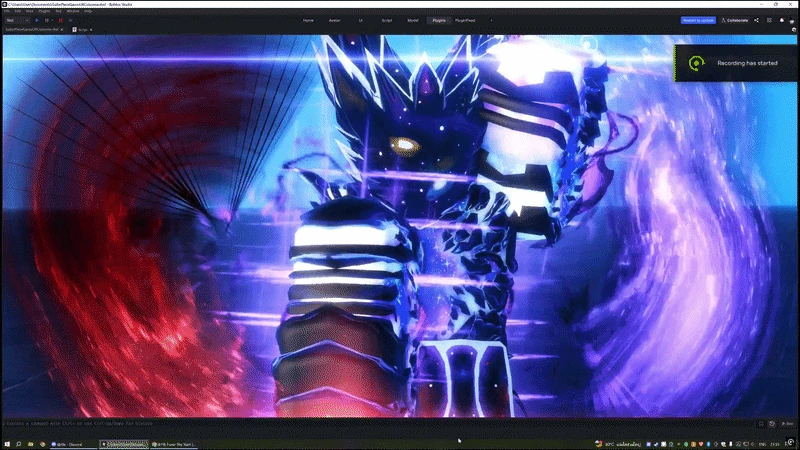Screen dimensions: 800x450
Task: Switch to the Script document tab
Action: coord(82,30)
